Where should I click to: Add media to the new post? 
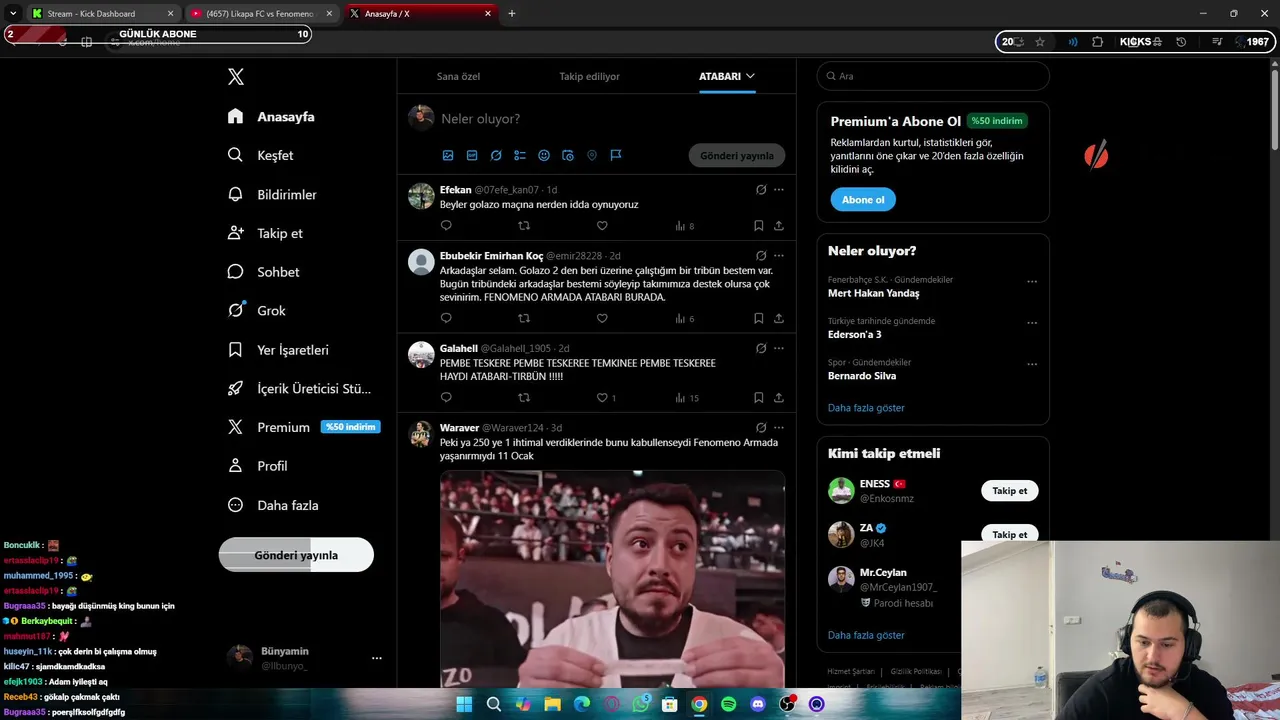pos(448,155)
